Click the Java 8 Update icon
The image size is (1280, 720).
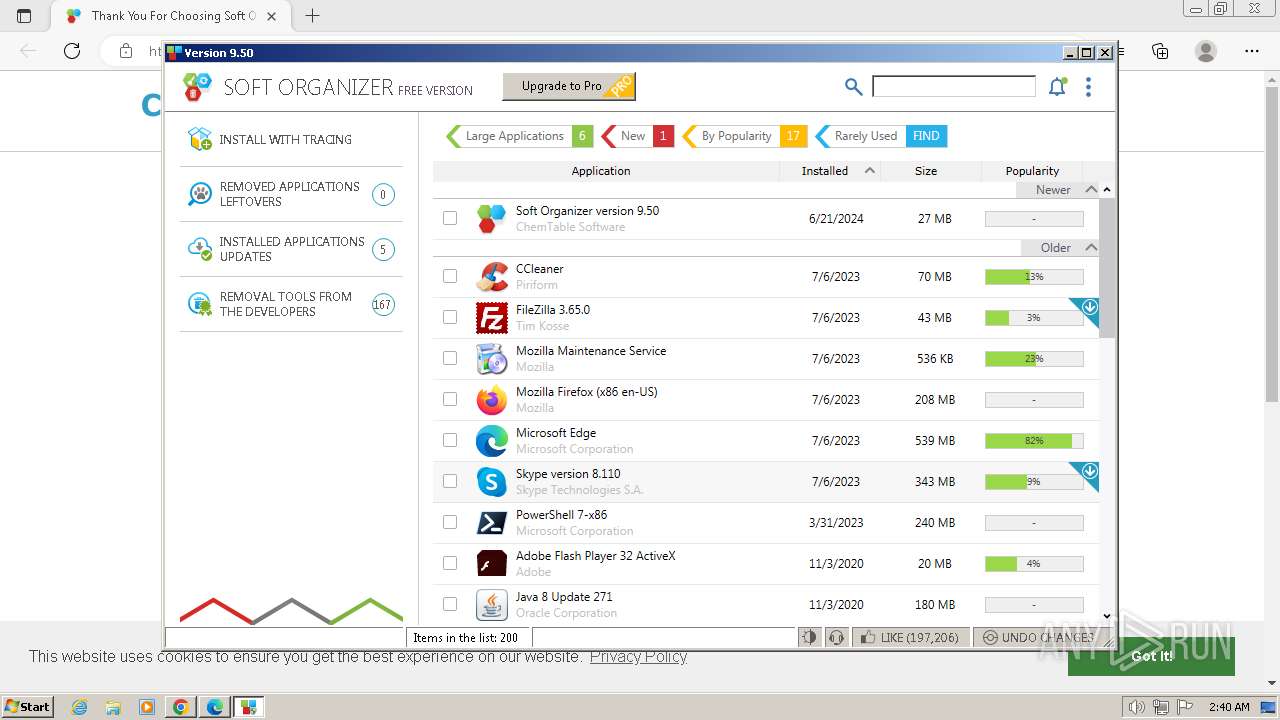[x=491, y=605]
